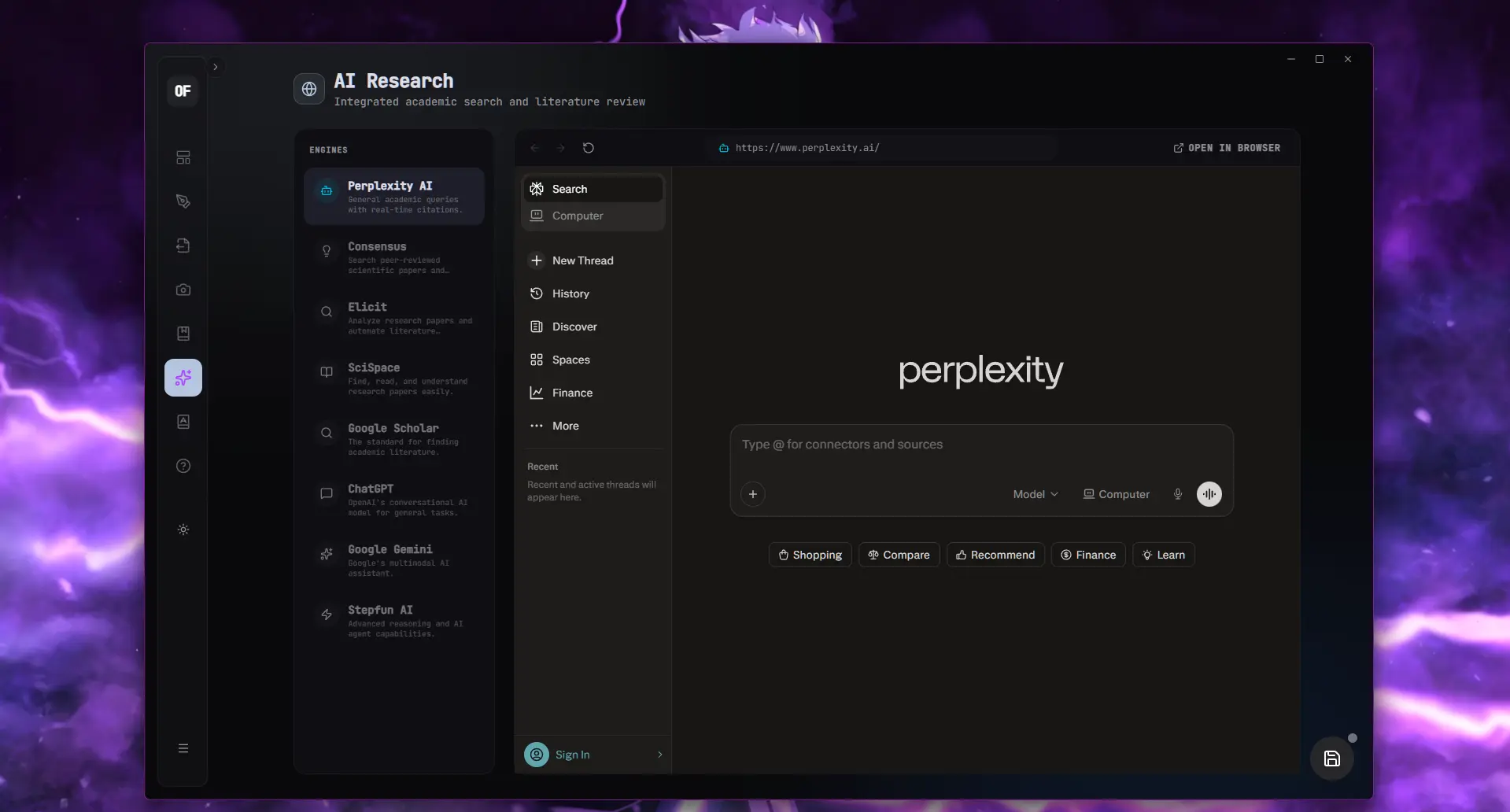Focus the 'Type @ for connectors' search box
This screenshot has width=1510, height=812.
click(x=981, y=445)
